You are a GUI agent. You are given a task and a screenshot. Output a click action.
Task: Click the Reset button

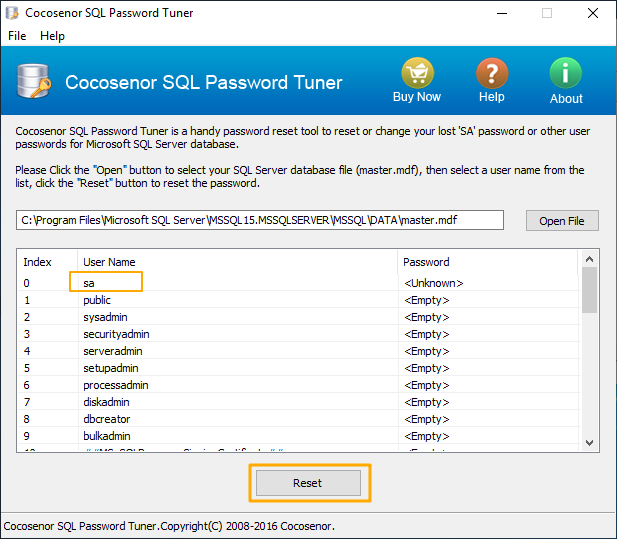308,483
